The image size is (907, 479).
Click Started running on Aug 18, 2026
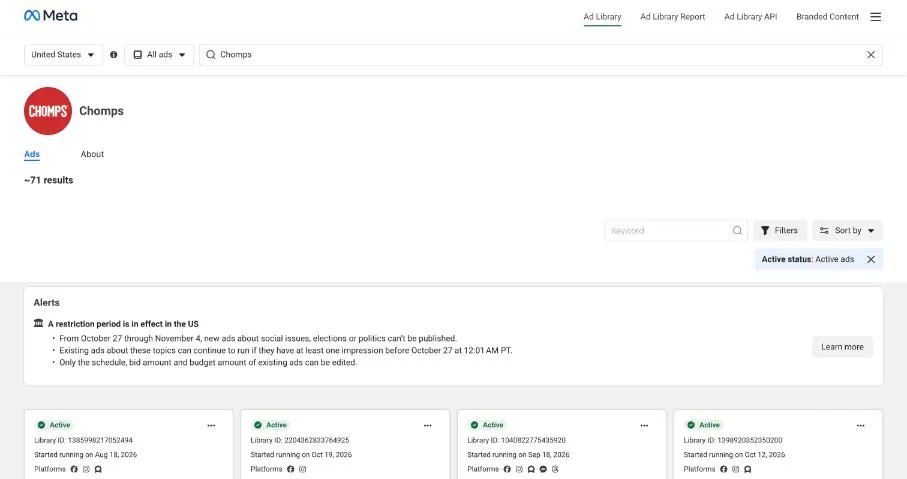(x=86, y=455)
